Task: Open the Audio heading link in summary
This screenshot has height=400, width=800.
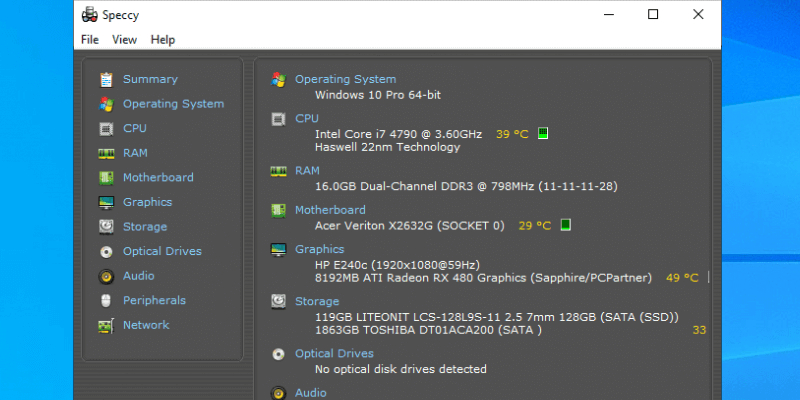Action: pos(310,393)
